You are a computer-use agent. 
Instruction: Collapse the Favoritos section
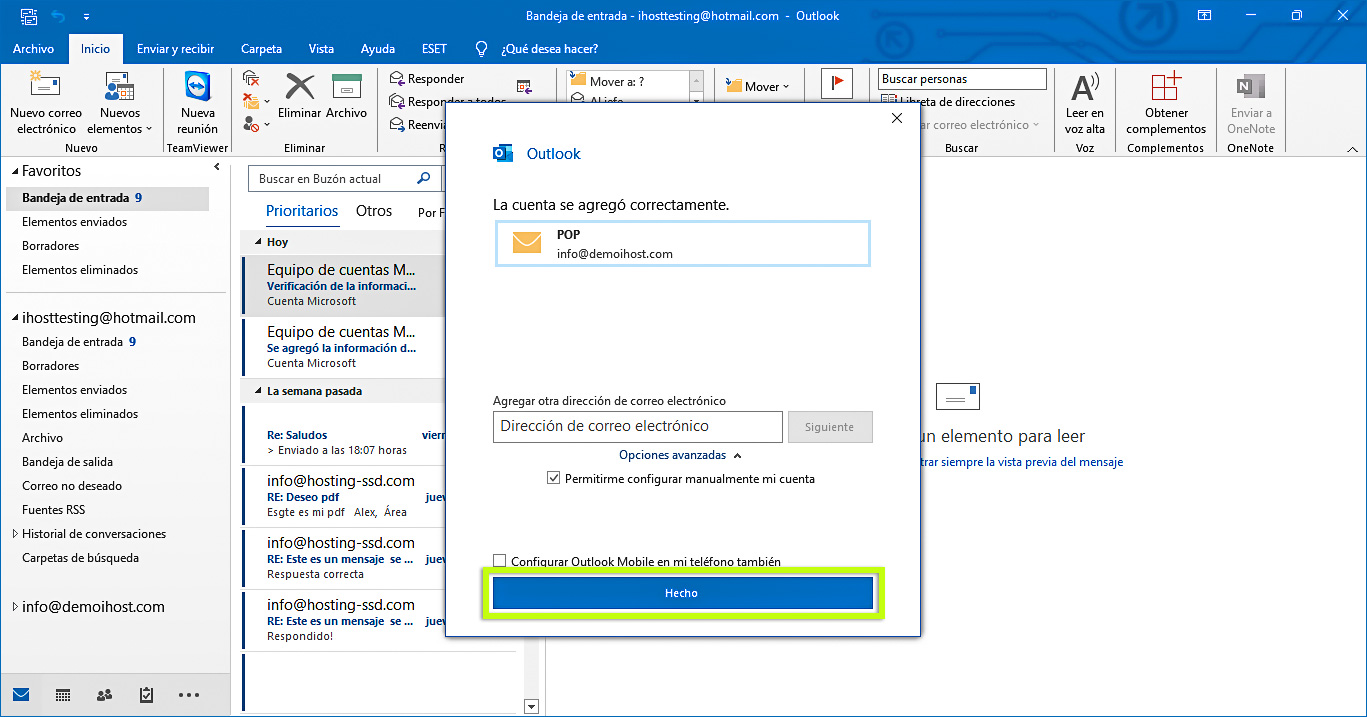pos(15,172)
